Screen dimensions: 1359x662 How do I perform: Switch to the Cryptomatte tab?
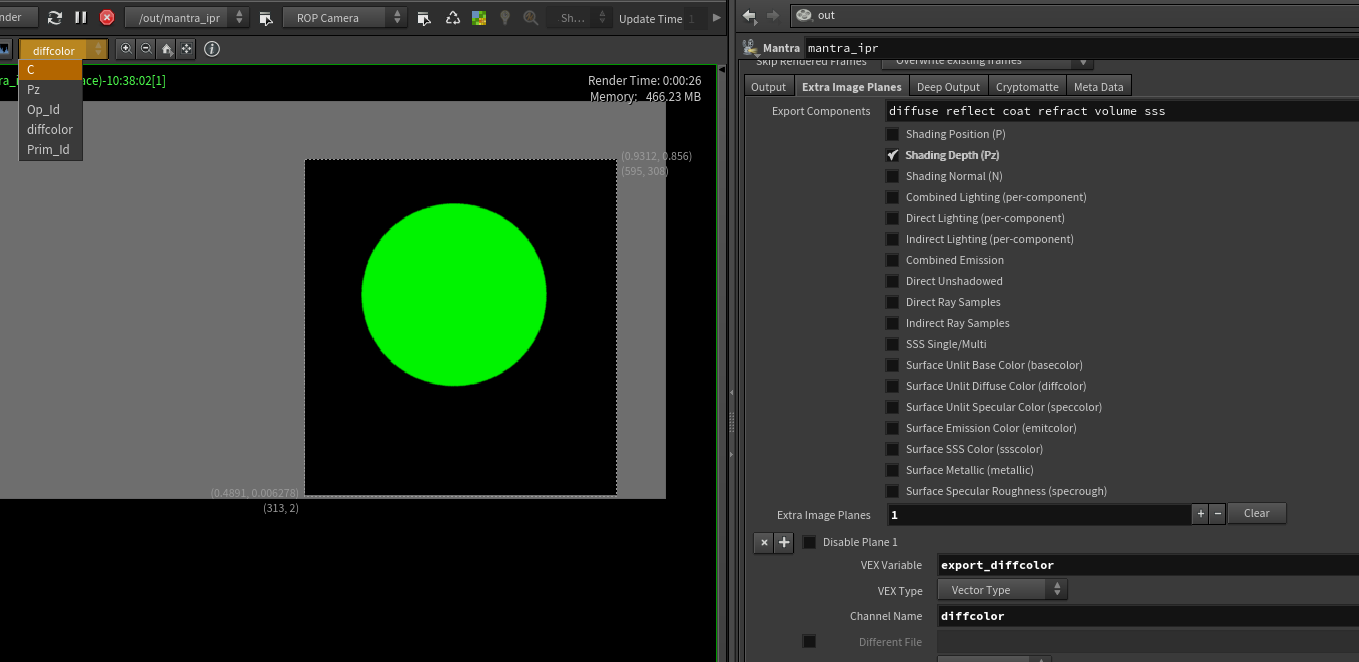click(x=1027, y=87)
